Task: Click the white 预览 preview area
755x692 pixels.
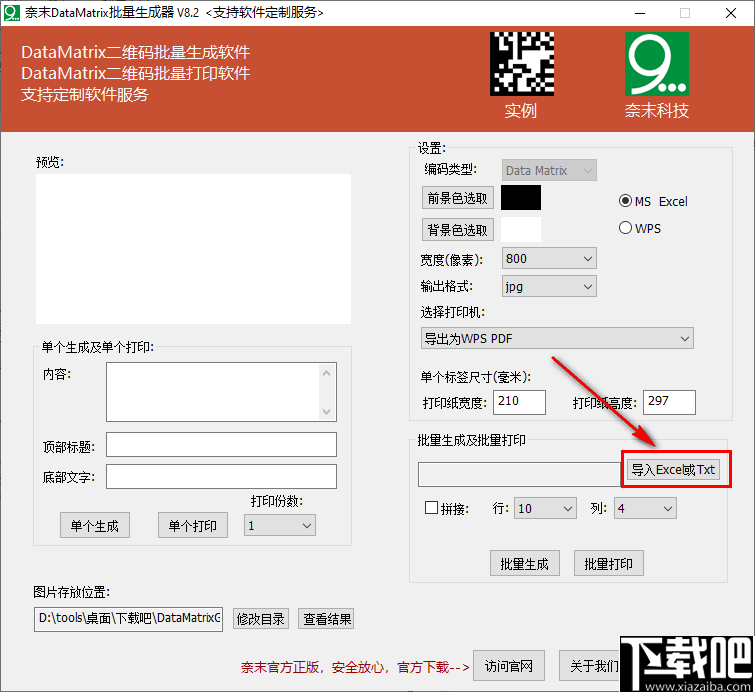Action: pyautogui.click(x=194, y=249)
